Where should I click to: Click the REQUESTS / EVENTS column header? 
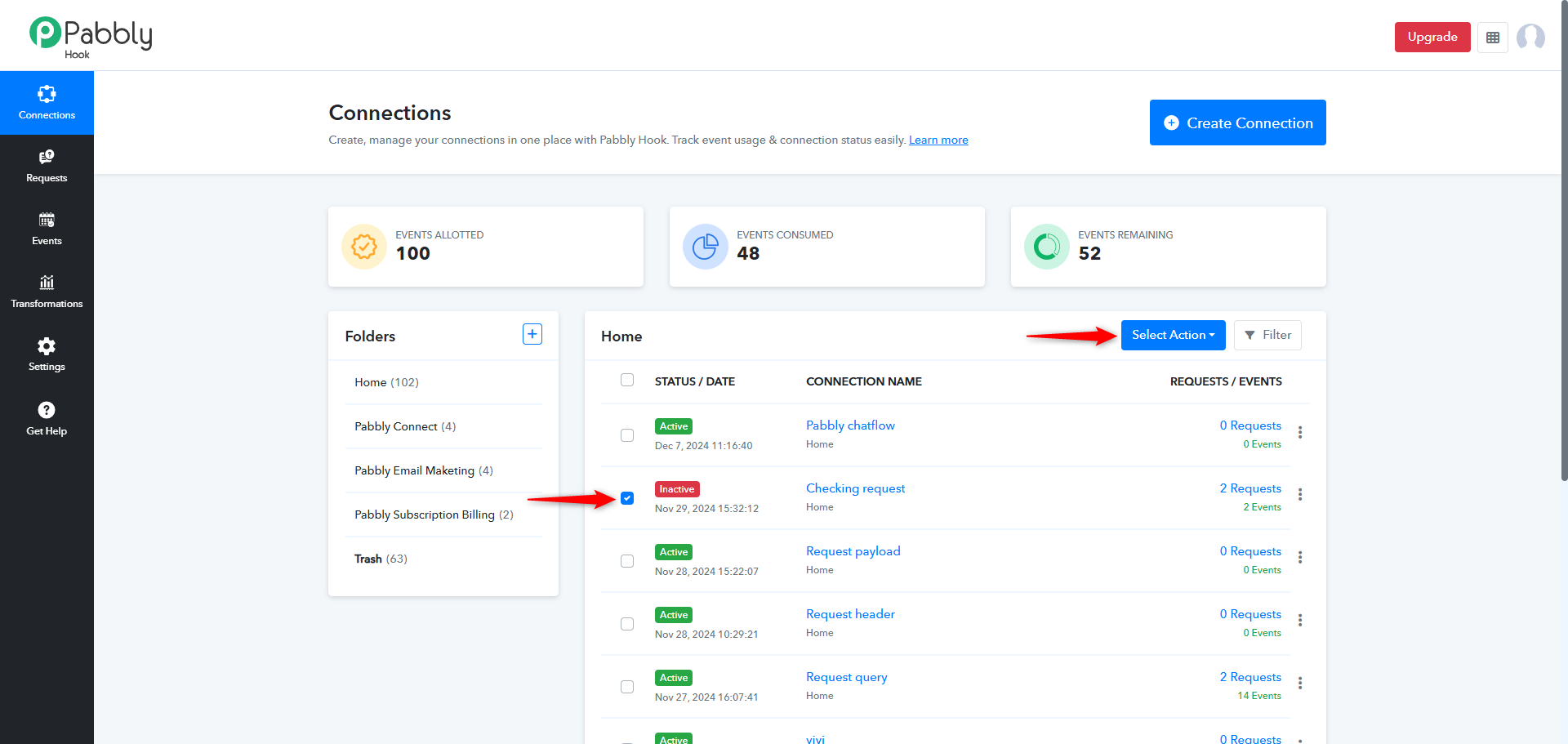(x=1226, y=381)
